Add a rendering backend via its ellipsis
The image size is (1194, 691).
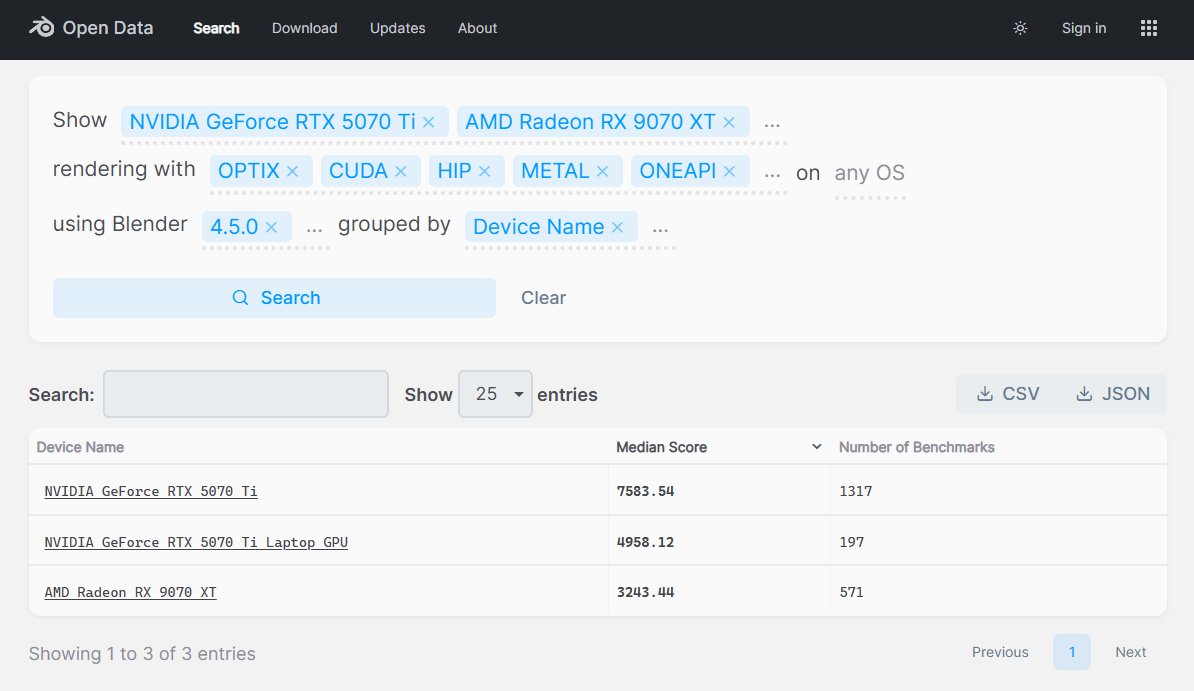[x=772, y=173]
